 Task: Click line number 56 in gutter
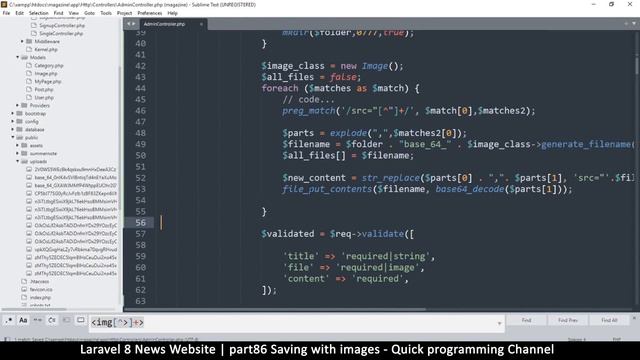tap(140, 222)
